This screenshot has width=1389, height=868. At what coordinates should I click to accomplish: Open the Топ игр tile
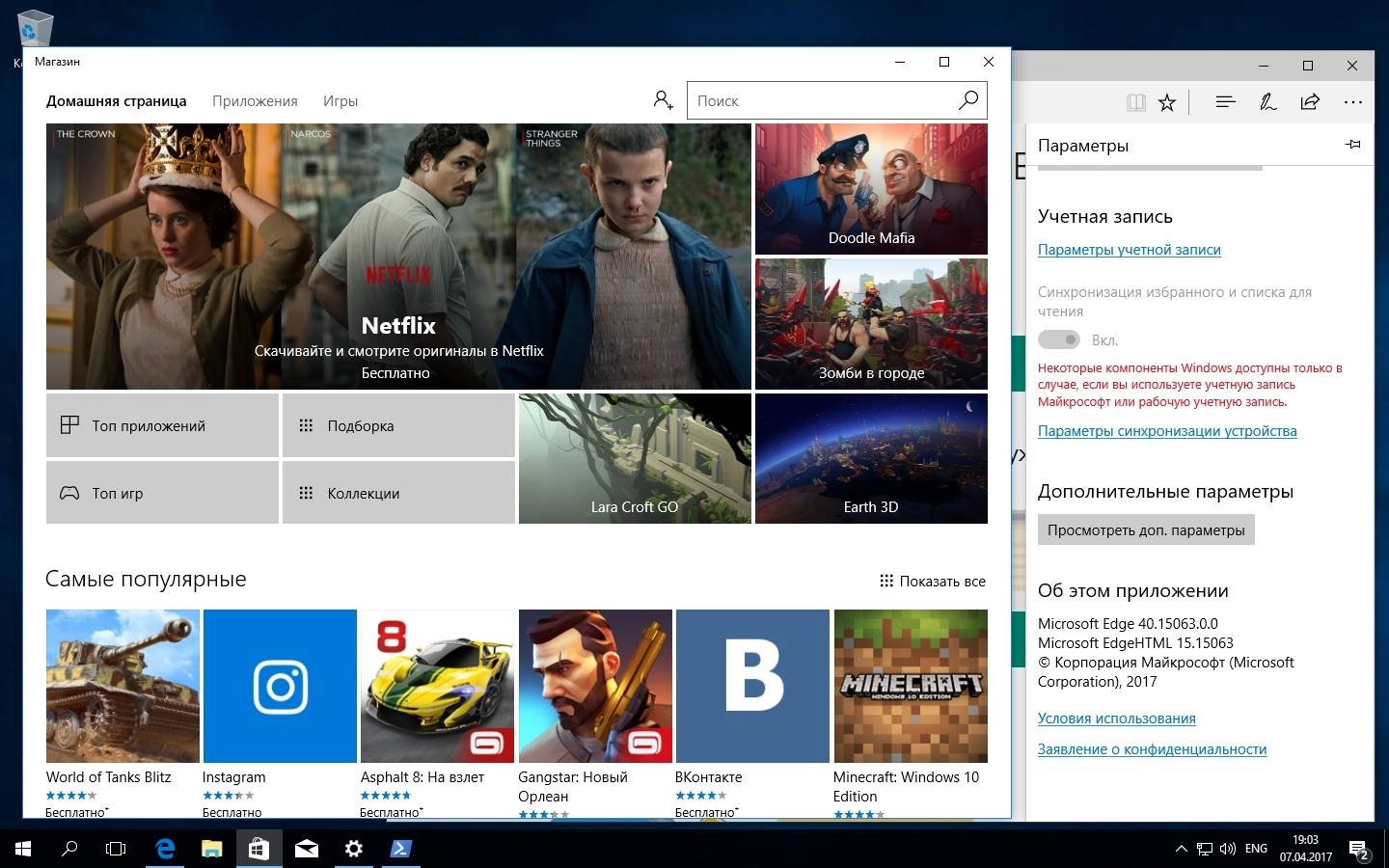click(x=162, y=493)
